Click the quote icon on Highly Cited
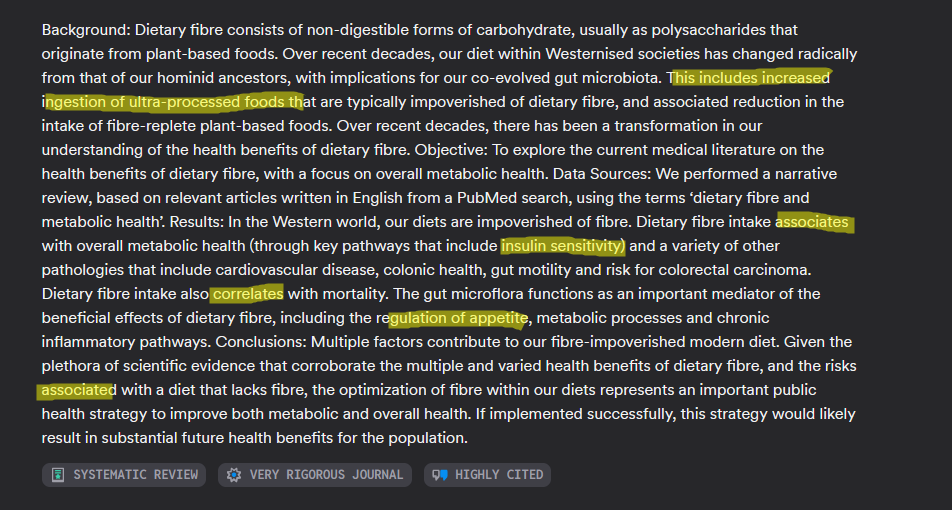This screenshot has height=510, width=952. coord(440,475)
